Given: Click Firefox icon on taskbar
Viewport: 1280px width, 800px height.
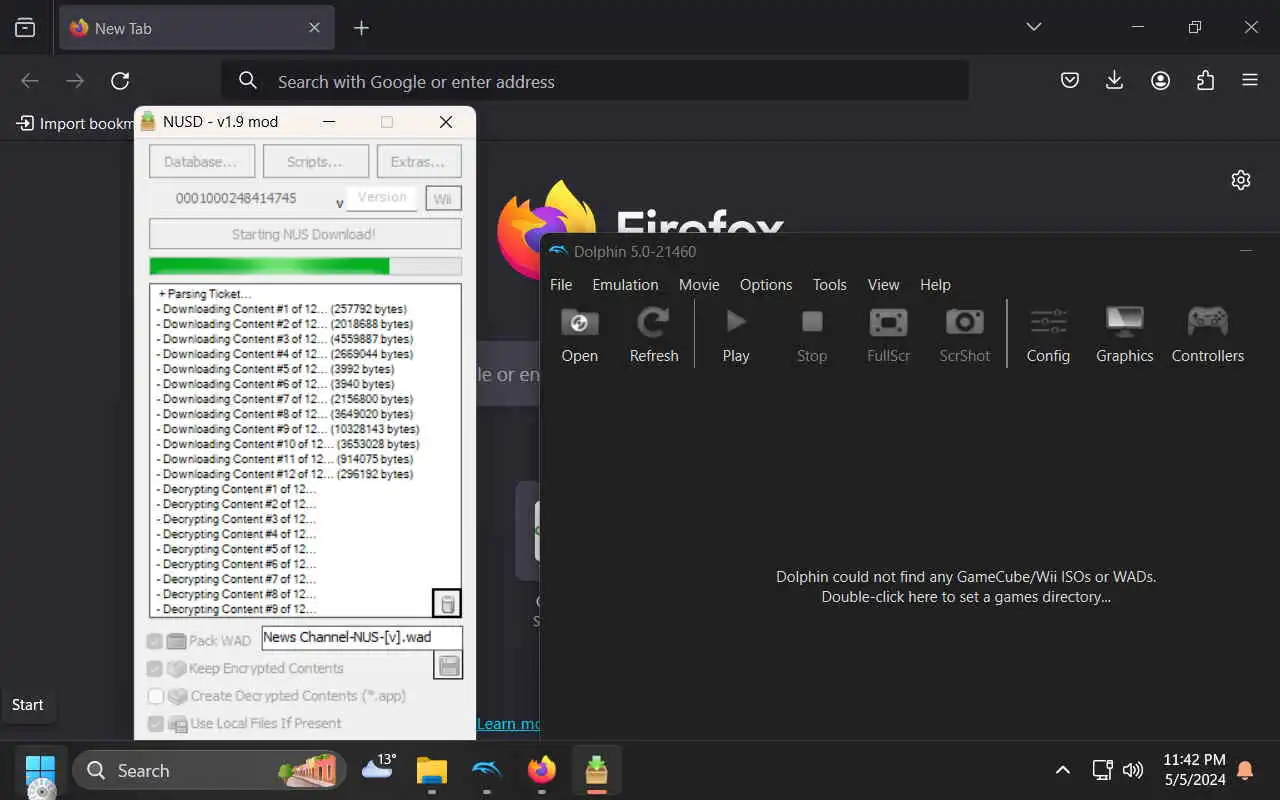Looking at the screenshot, I should coord(542,770).
